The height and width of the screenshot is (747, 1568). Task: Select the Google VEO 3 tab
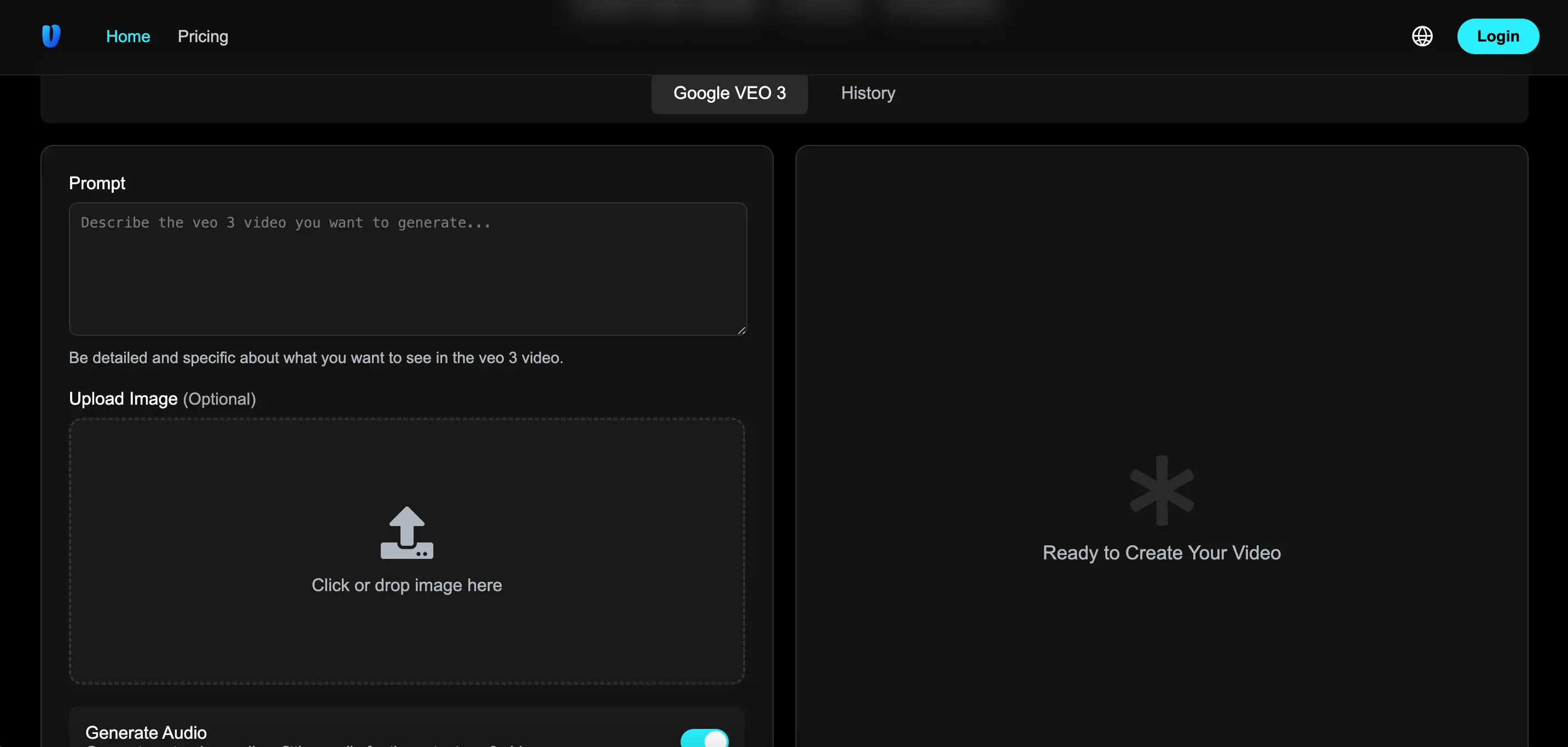coord(729,92)
